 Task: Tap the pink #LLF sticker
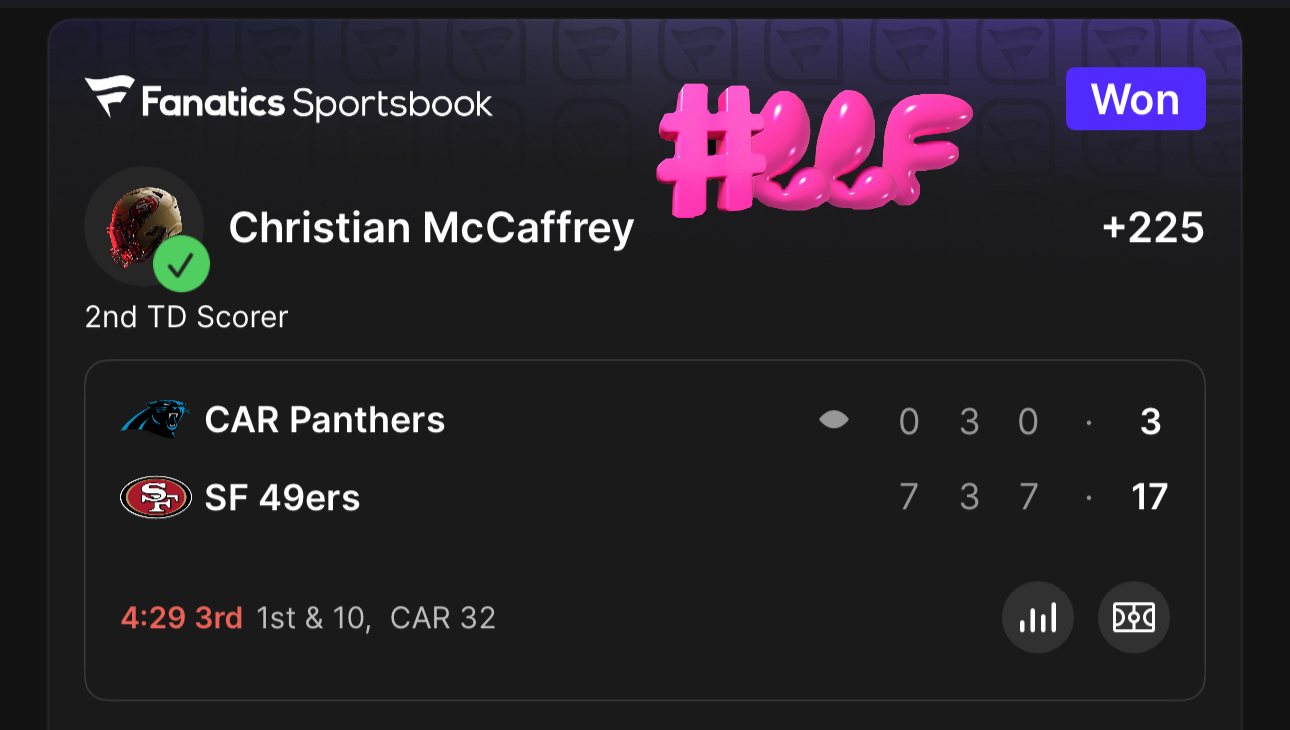[x=814, y=148]
